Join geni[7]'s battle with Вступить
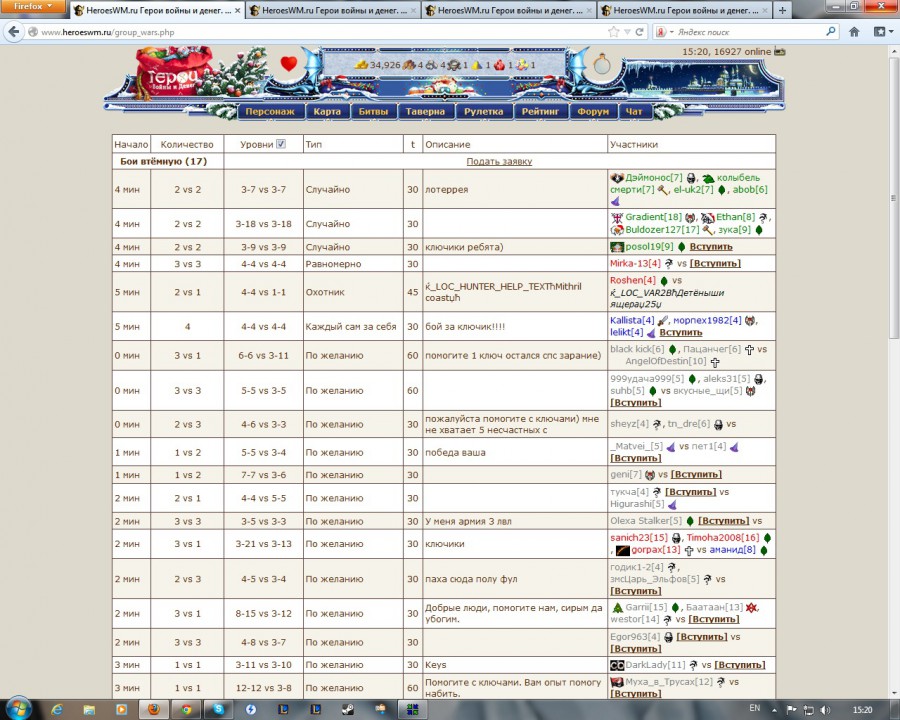Screen dimensions: 900x720 (x=696, y=475)
